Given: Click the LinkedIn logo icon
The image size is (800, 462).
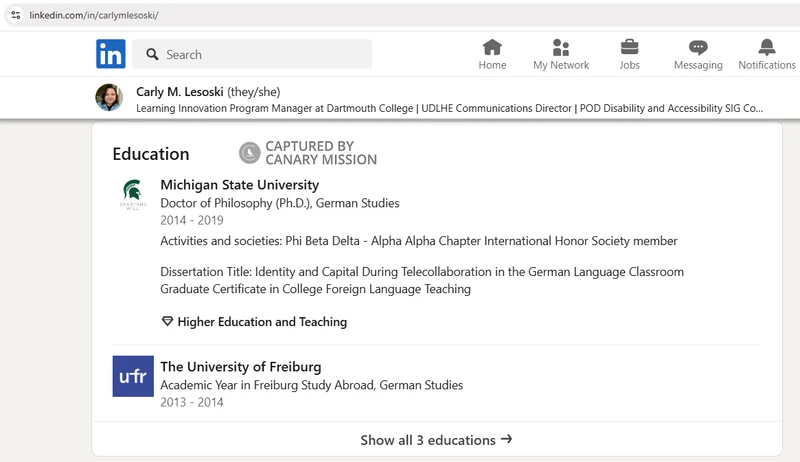Looking at the screenshot, I should [x=111, y=54].
